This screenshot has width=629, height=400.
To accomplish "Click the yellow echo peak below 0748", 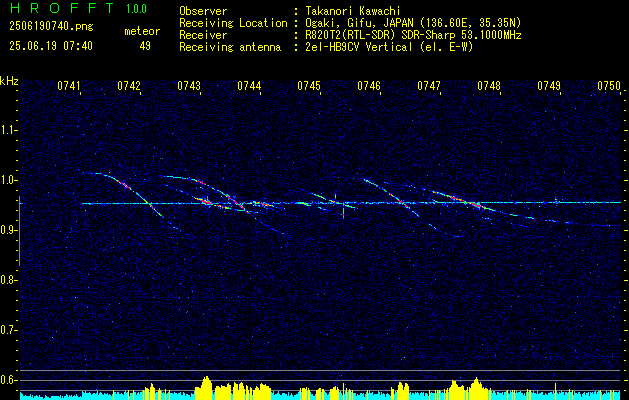I will (476, 388).
